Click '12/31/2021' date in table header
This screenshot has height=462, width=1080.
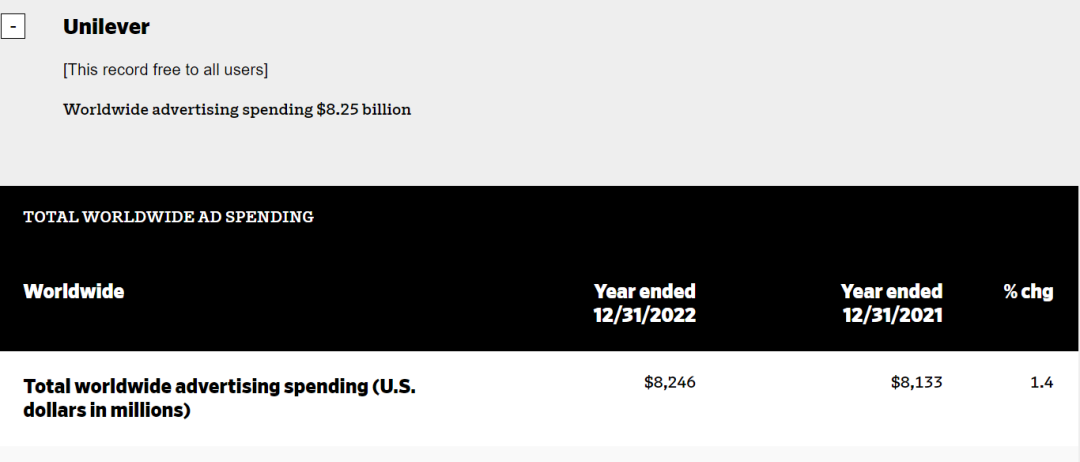click(x=893, y=315)
